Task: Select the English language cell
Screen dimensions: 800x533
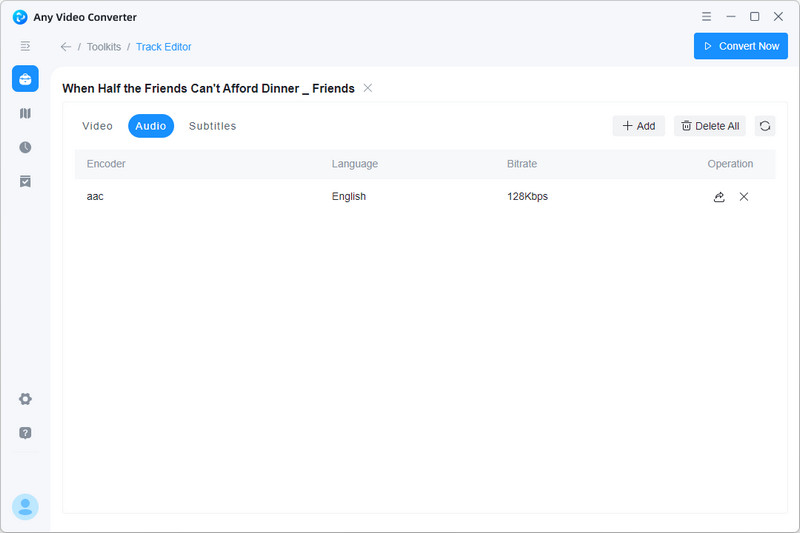Action: (x=349, y=196)
